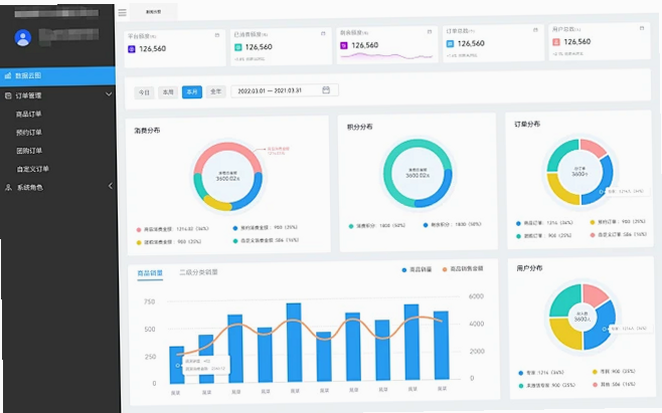Click the 订单管理 menu icon

pyautogui.click(x=8, y=95)
